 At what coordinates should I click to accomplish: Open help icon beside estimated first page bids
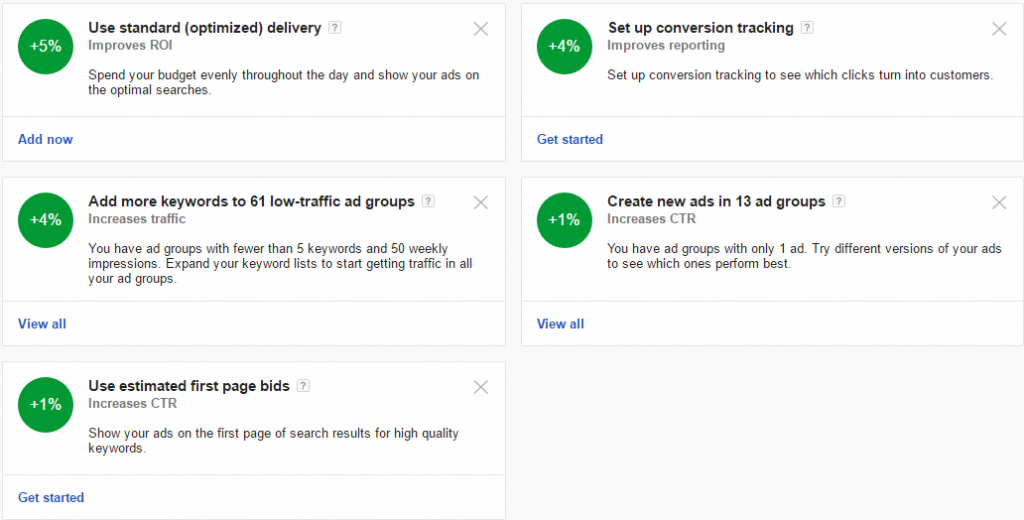click(x=303, y=386)
